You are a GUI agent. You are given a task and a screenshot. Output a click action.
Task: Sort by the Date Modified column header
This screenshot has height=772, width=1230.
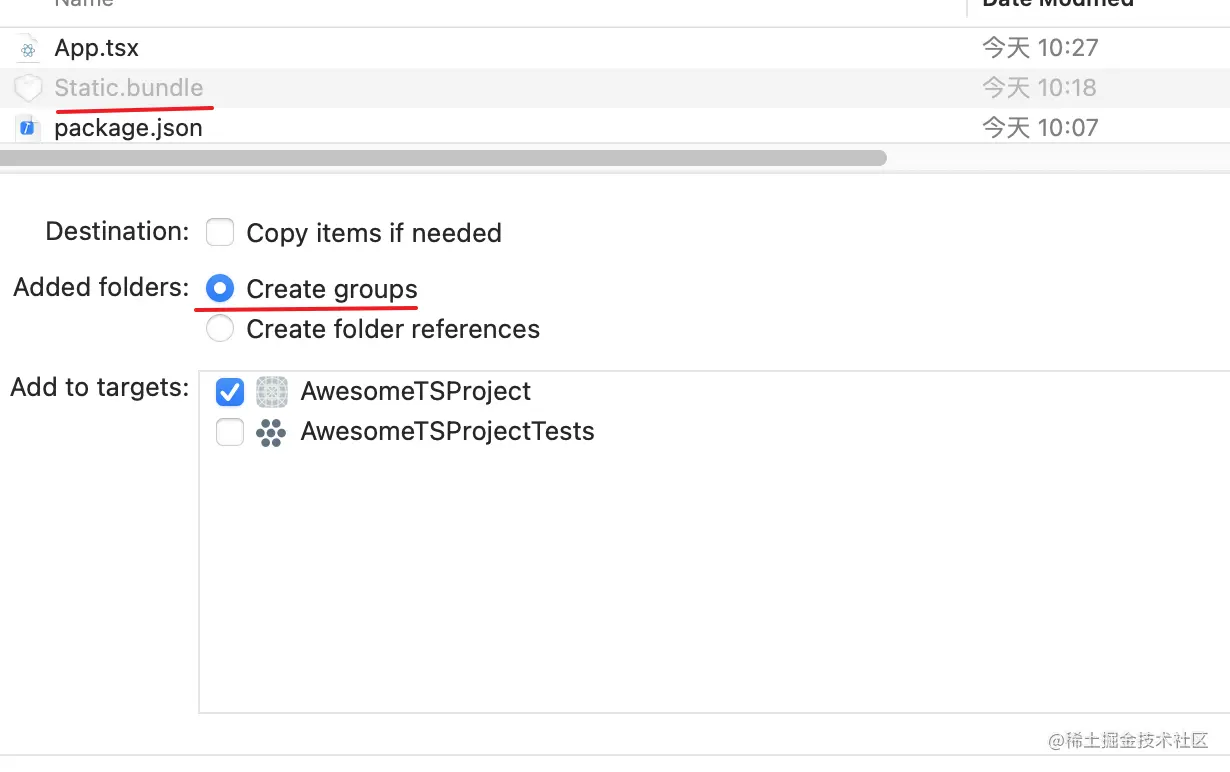pyautogui.click(x=1058, y=4)
